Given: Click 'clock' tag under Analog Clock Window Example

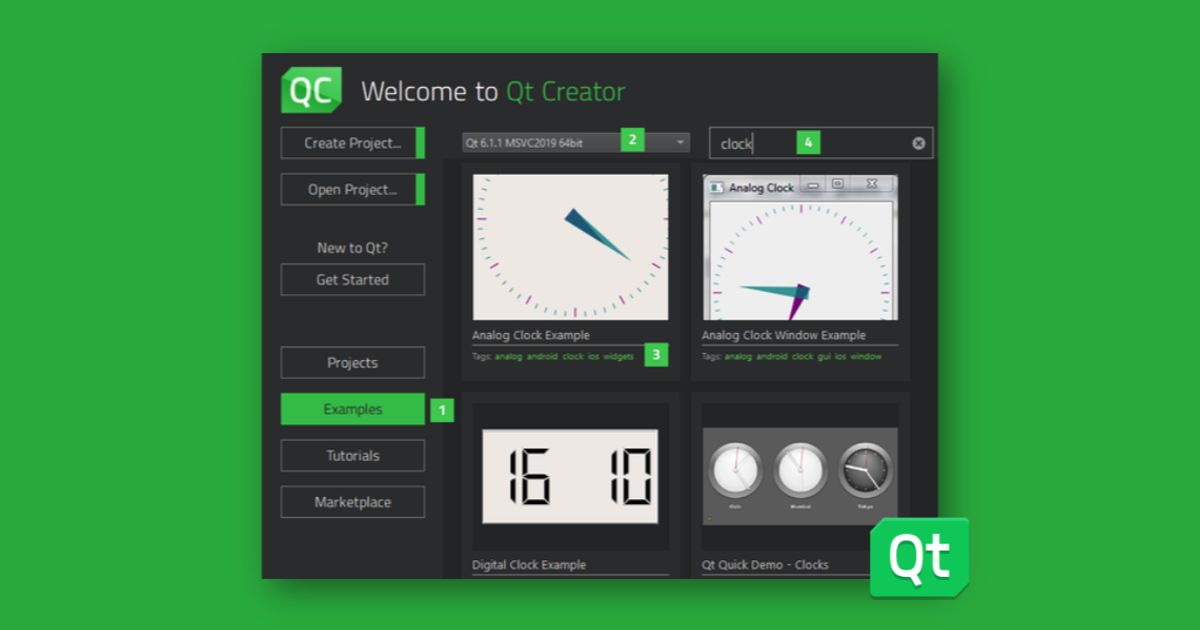Looking at the screenshot, I should (x=803, y=356).
